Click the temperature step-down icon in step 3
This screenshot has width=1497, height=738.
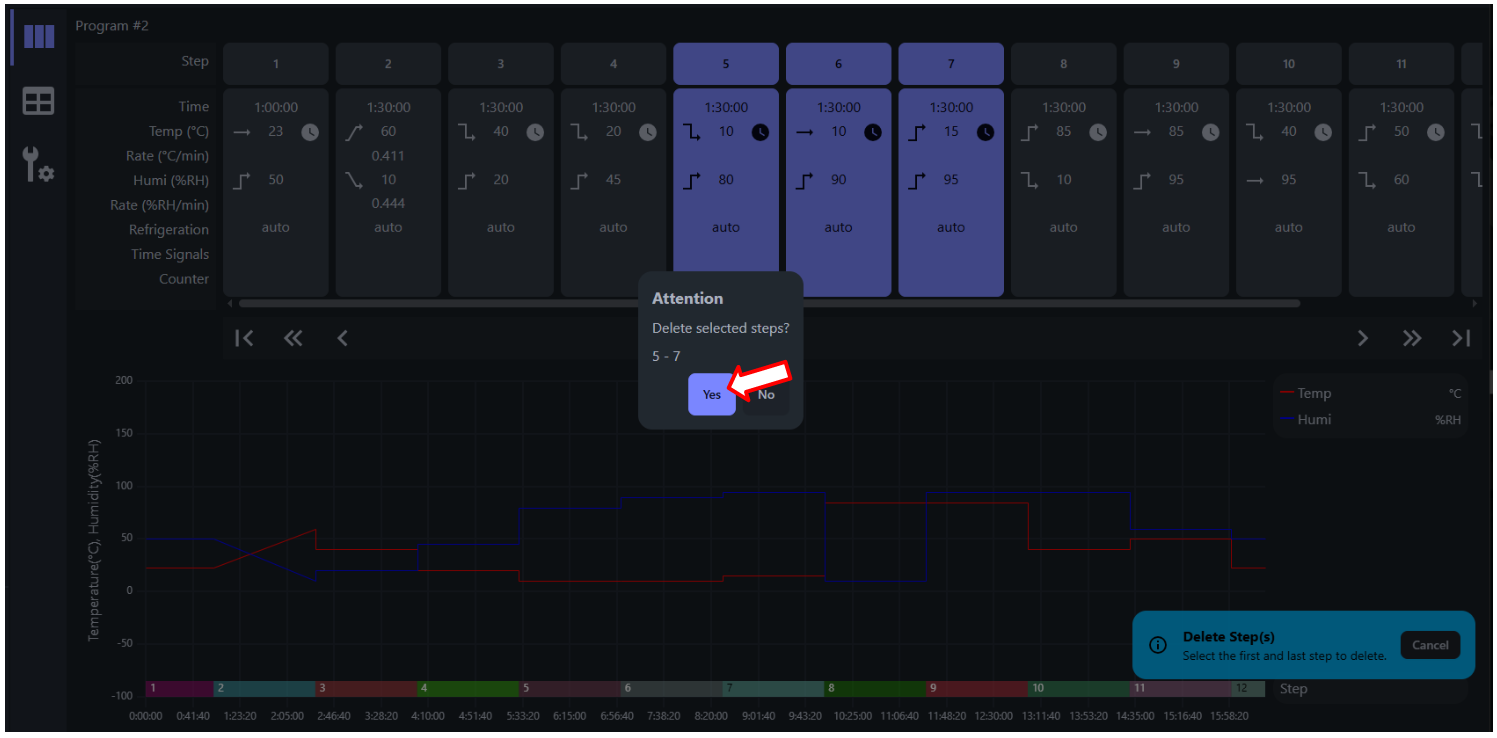467,132
